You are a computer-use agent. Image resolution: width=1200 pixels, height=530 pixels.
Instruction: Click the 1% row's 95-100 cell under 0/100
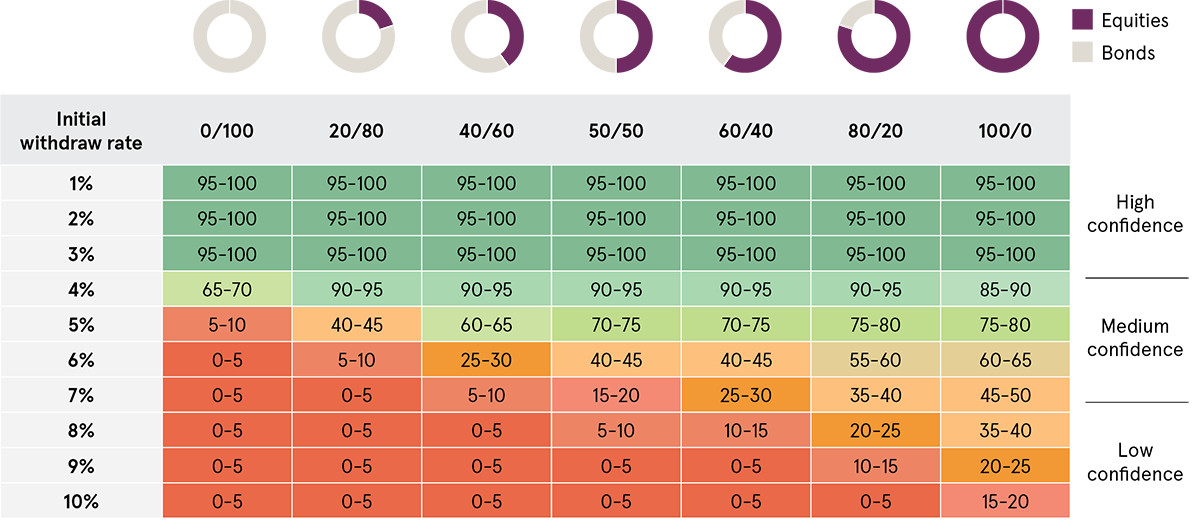(x=227, y=184)
